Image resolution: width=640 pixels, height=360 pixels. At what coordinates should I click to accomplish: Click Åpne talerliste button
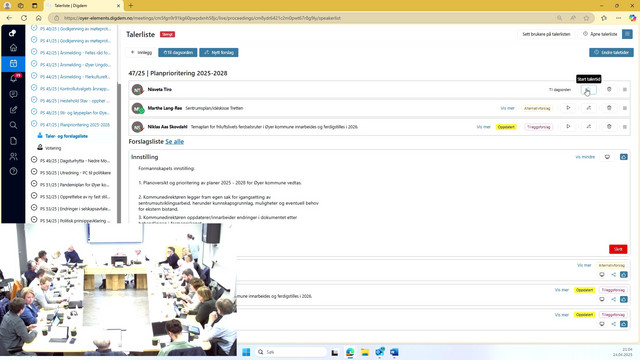600,34
